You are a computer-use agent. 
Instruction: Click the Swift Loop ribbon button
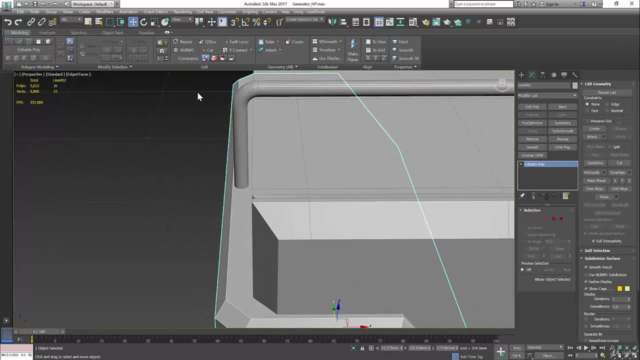point(236,42)
